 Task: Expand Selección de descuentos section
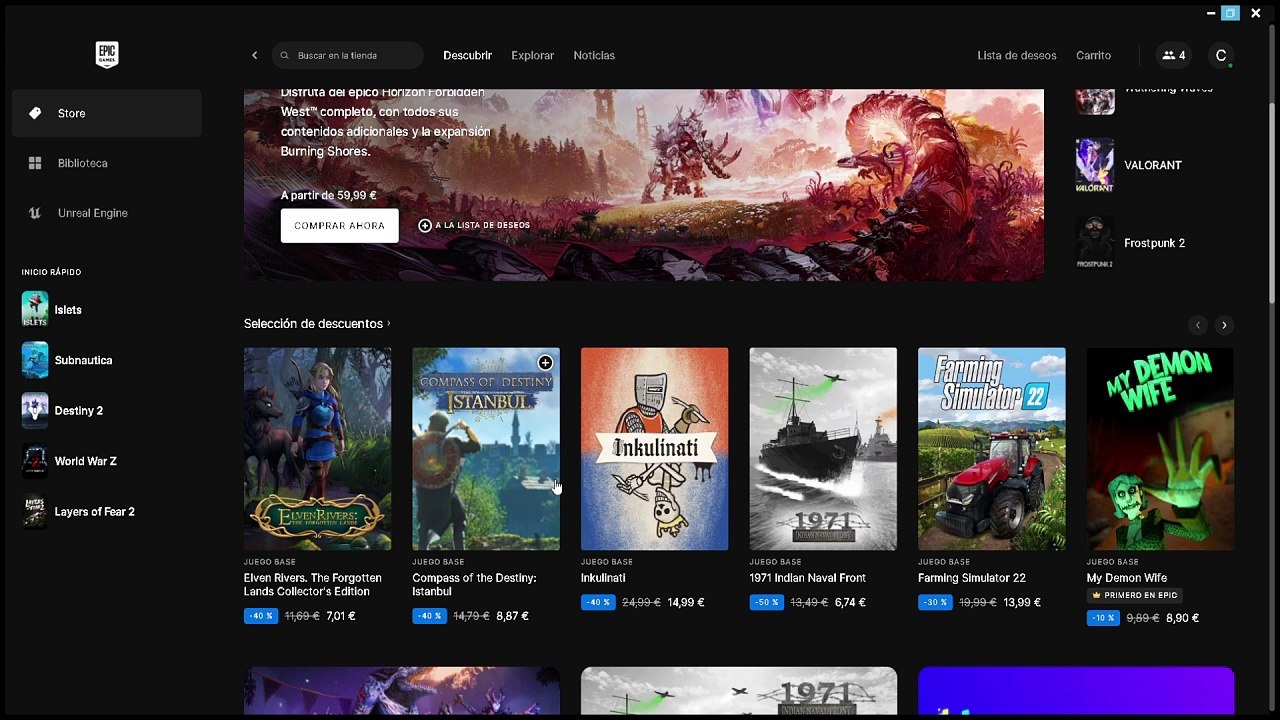point(317,323)
